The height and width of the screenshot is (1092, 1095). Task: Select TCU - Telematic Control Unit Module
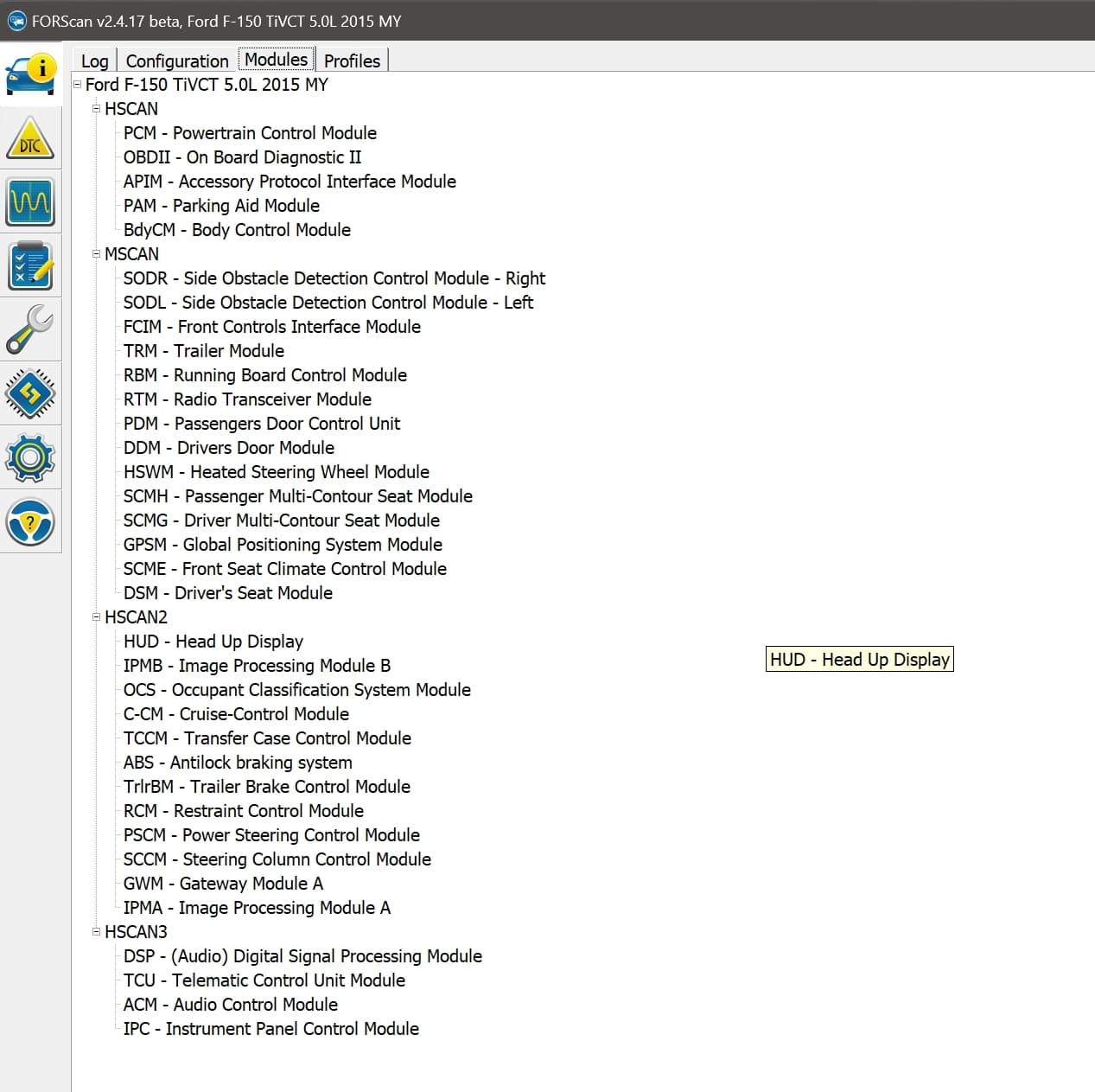coord(264,980)
